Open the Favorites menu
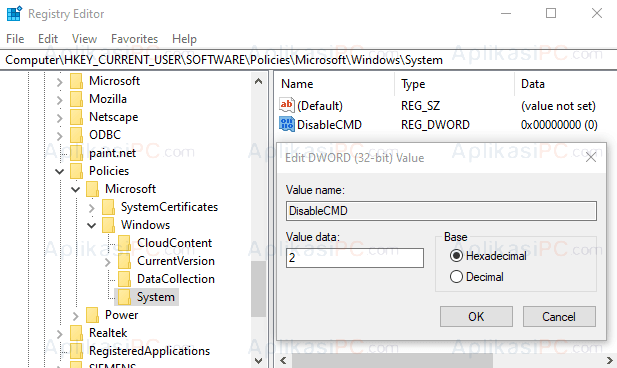 pyautogui.click(x=134, y=39)
